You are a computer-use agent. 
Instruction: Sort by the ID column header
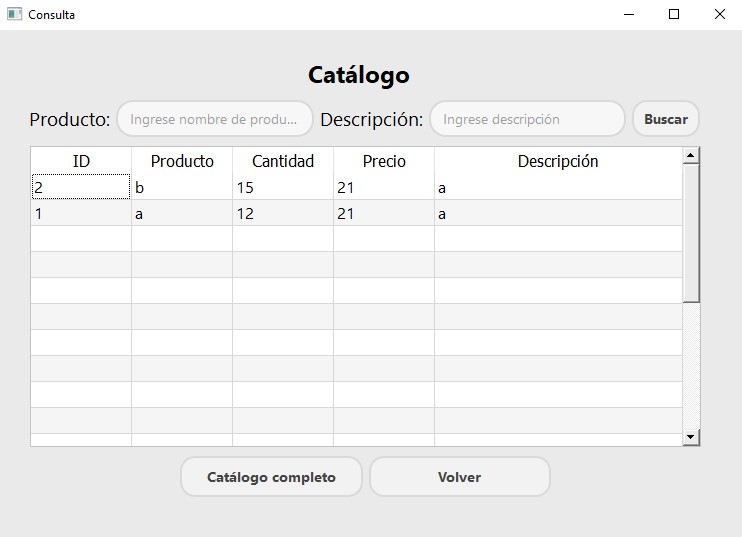pyautogui.click(x=81, y=161)
